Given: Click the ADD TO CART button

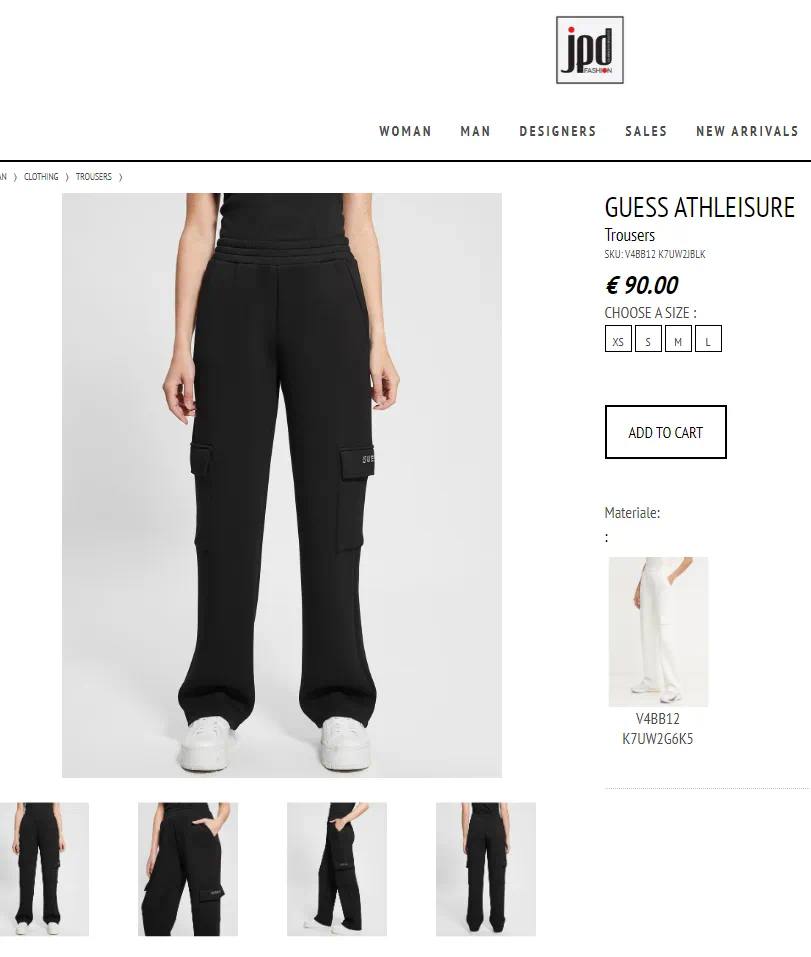Looking at the screenshot, I should 666,432.
